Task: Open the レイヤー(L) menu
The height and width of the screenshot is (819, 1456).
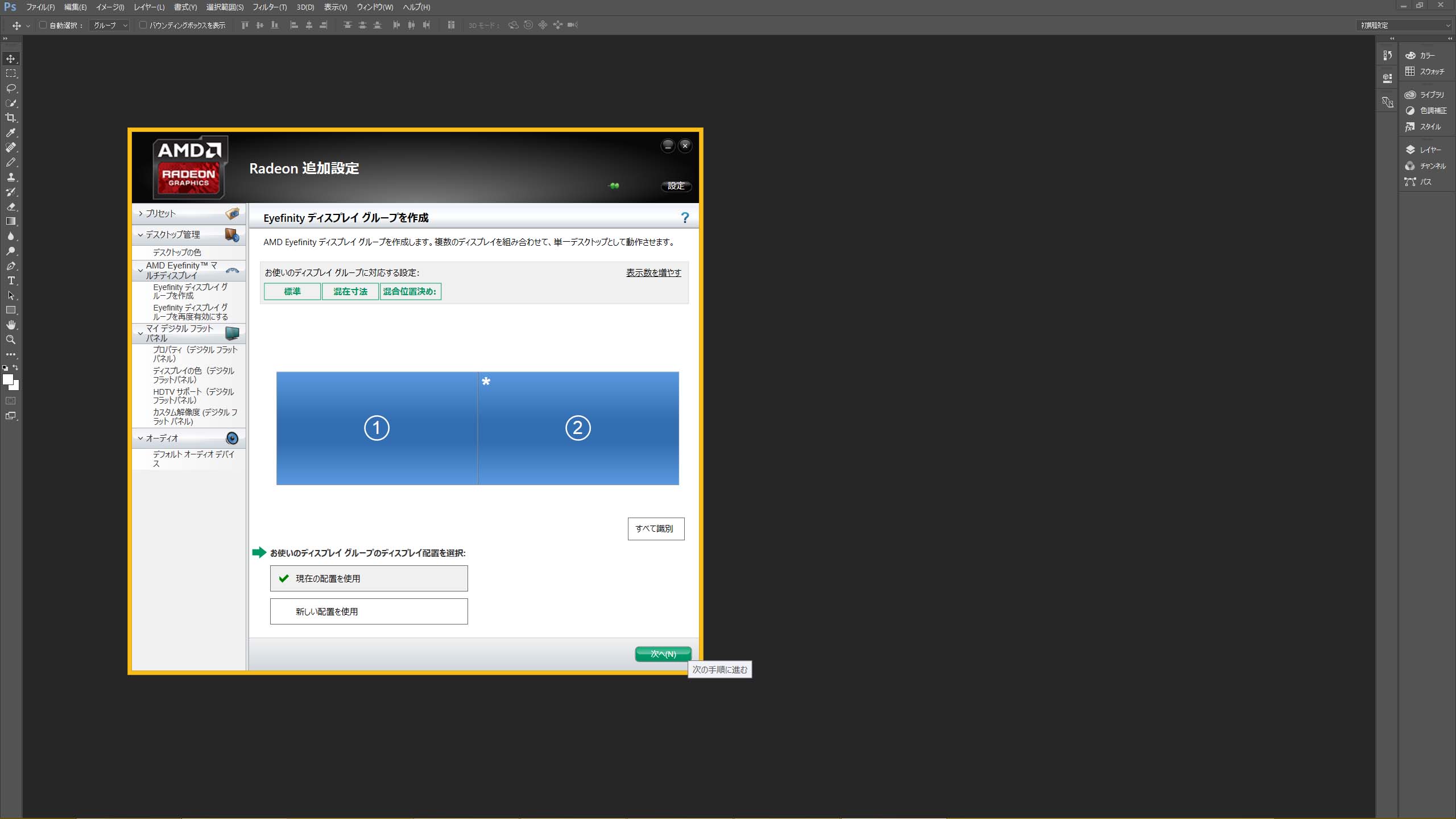Action: [x=149, y=7]
